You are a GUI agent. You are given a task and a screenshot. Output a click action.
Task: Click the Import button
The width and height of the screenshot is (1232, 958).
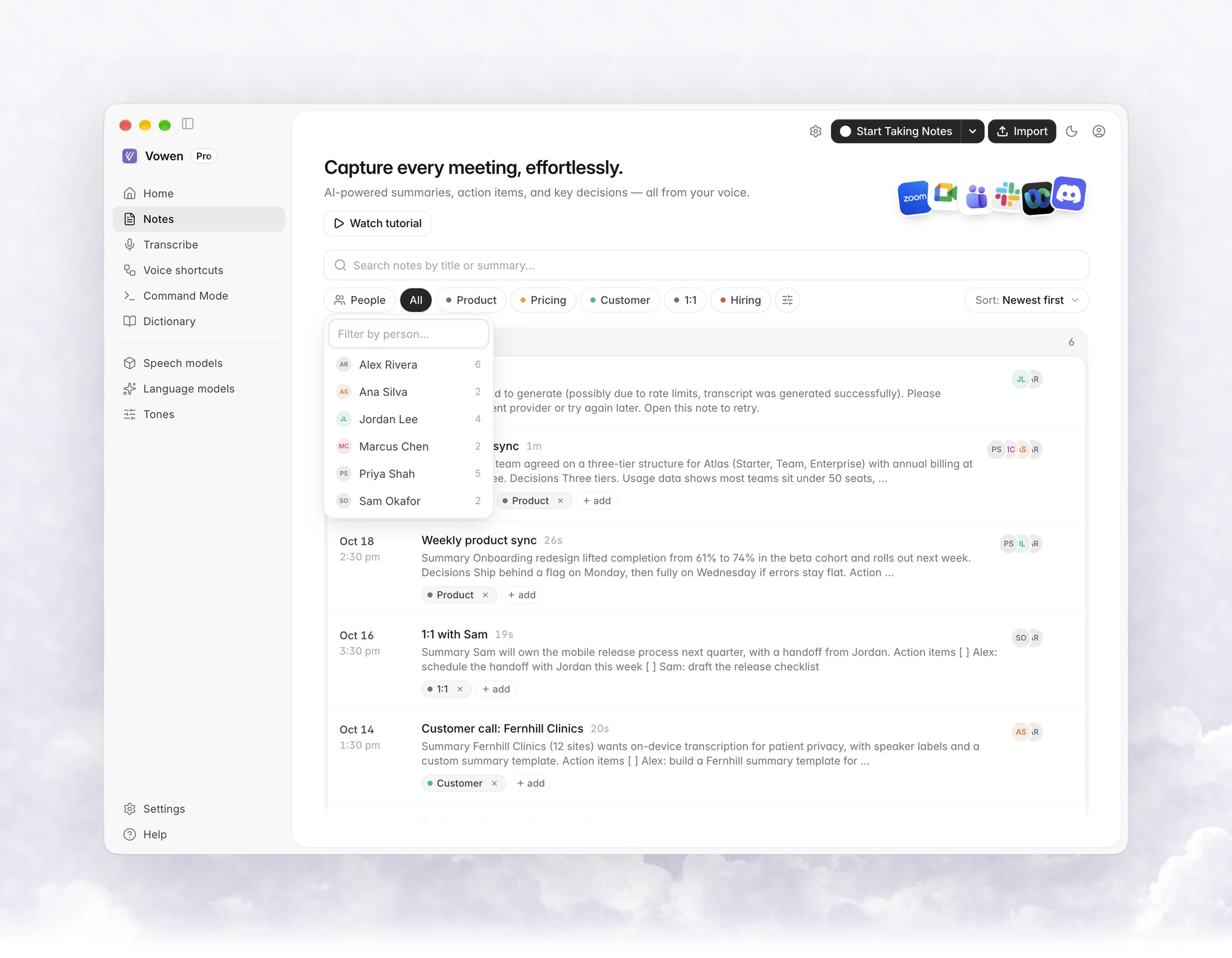click(x=1022, y=131)
